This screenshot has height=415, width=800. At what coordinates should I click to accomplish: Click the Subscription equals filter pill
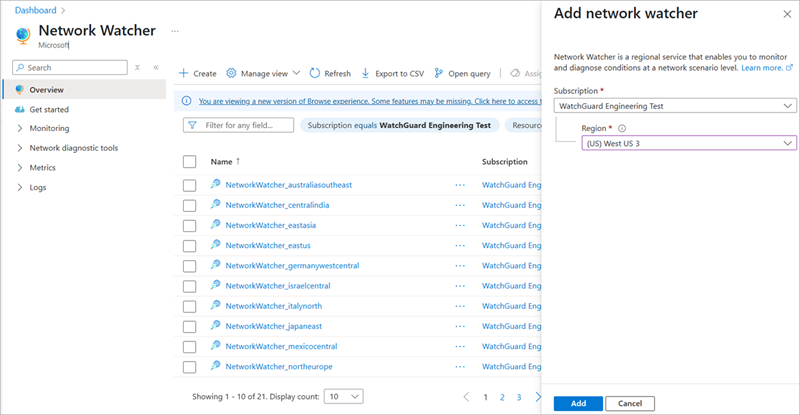(399, 125)
